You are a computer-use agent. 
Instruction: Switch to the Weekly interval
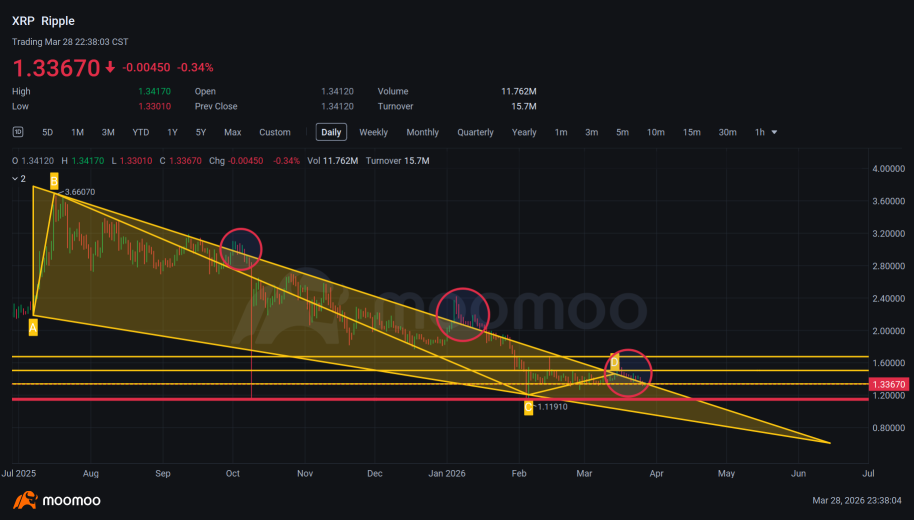point(373,132)
